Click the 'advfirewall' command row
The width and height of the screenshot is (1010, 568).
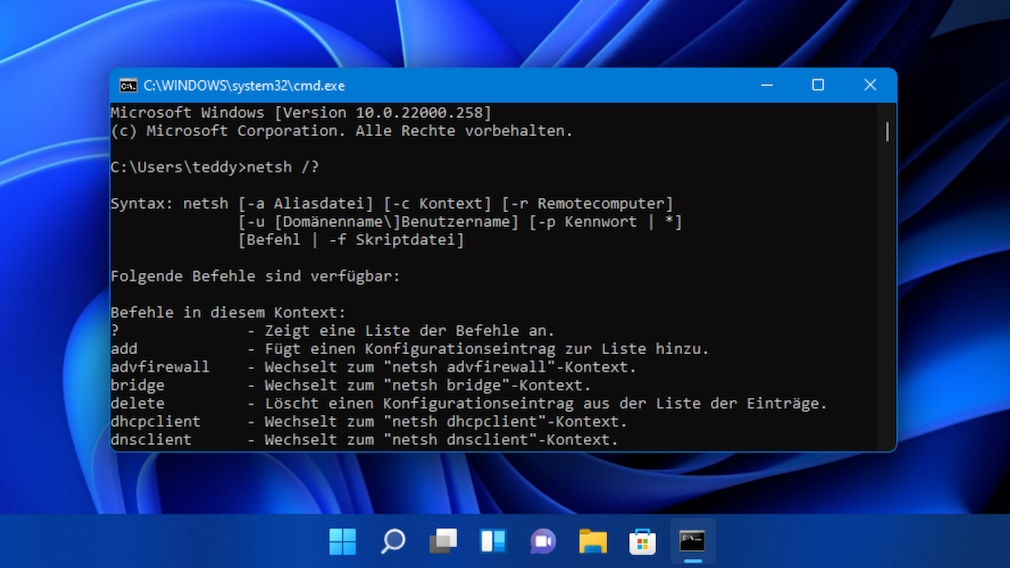pyautogui.click(x=374, y=367)
